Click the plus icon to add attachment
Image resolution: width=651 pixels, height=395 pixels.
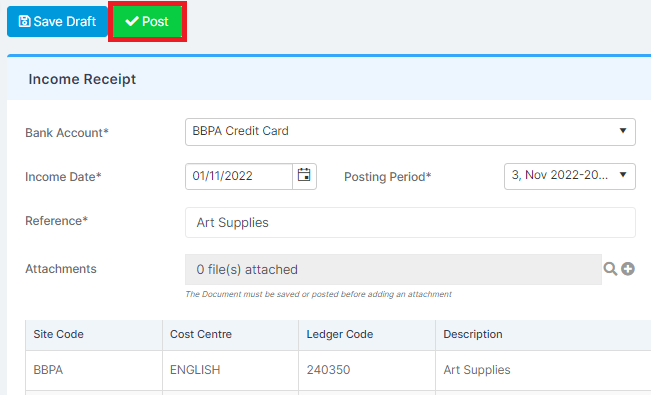[628, 269]
